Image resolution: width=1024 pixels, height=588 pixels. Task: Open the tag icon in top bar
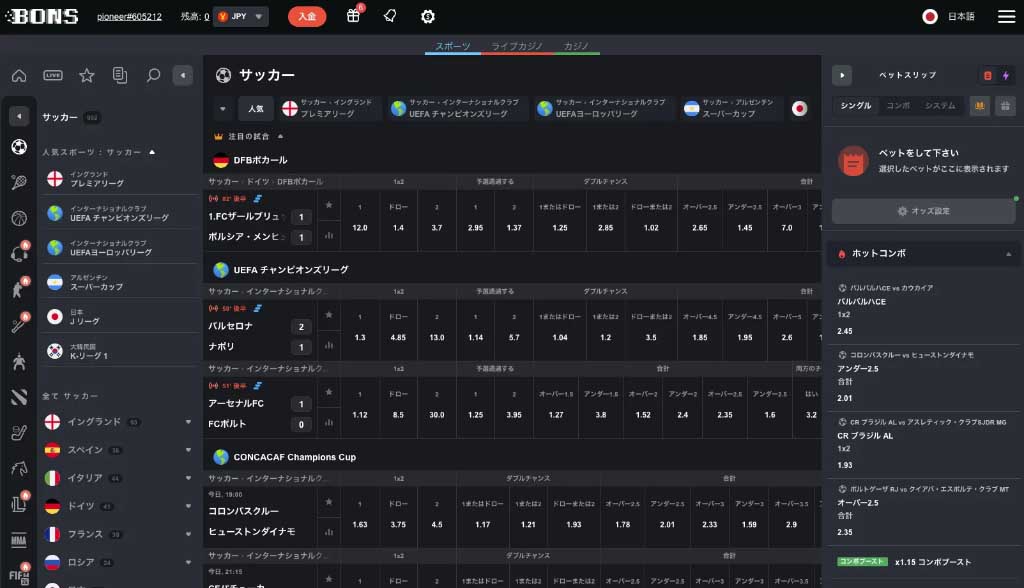point(390,16)
